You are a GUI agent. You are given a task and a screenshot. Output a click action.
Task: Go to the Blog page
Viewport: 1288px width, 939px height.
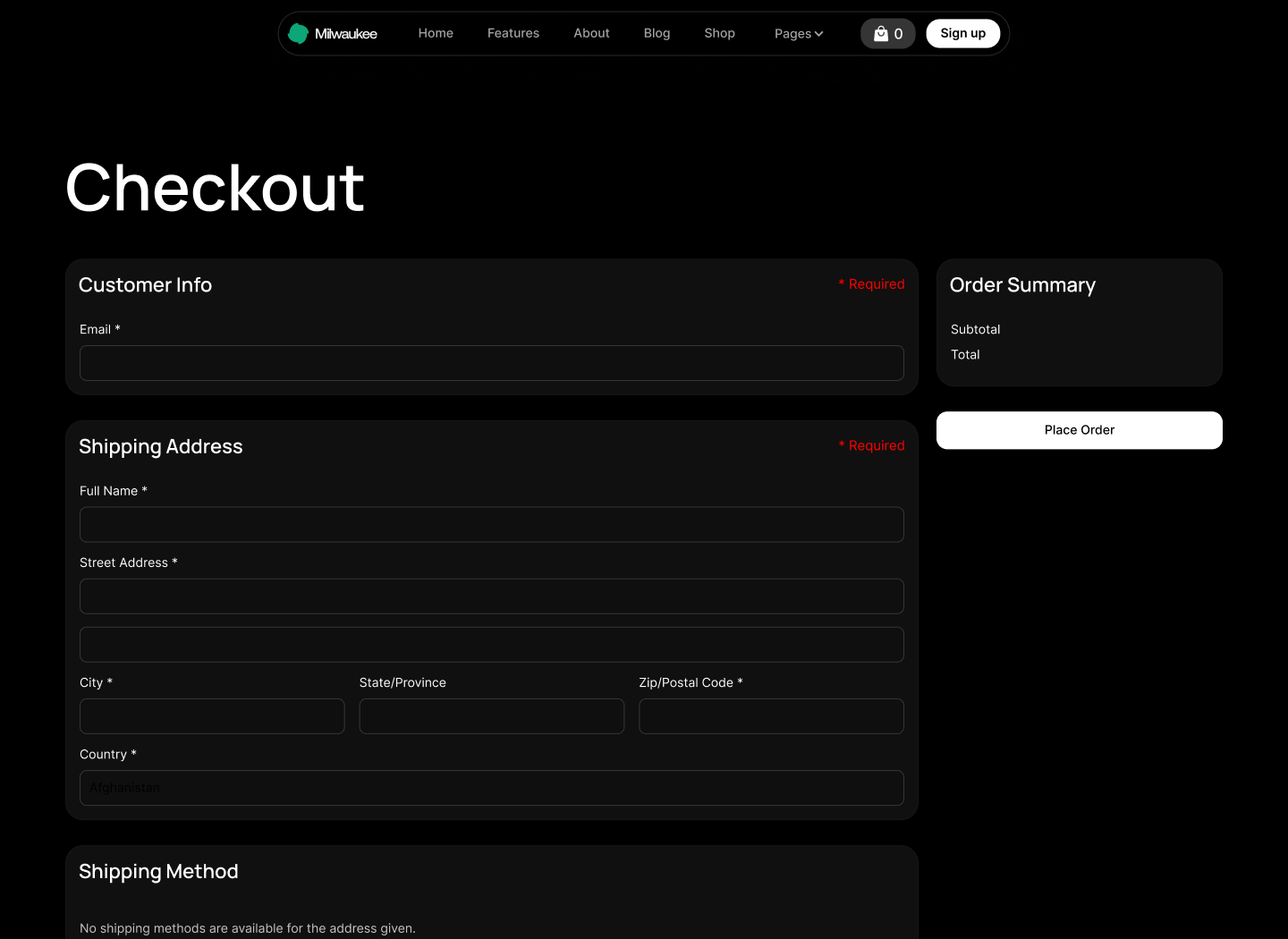(x=657, y=33)
